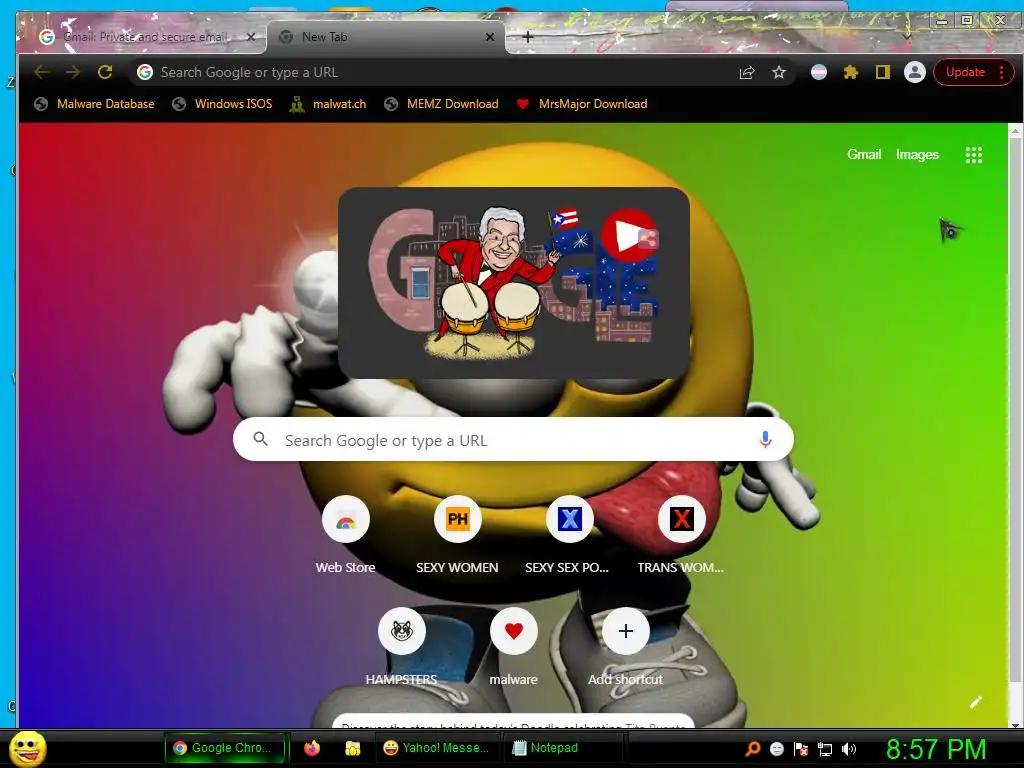Share the Google Doodle

point(648,239)
